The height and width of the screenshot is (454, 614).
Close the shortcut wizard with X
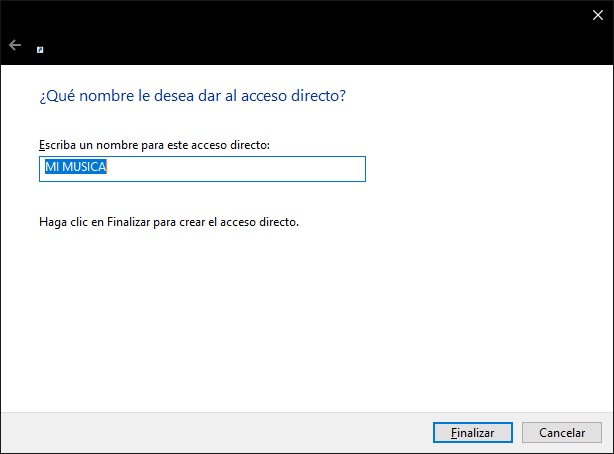click(x=597, y=15)
